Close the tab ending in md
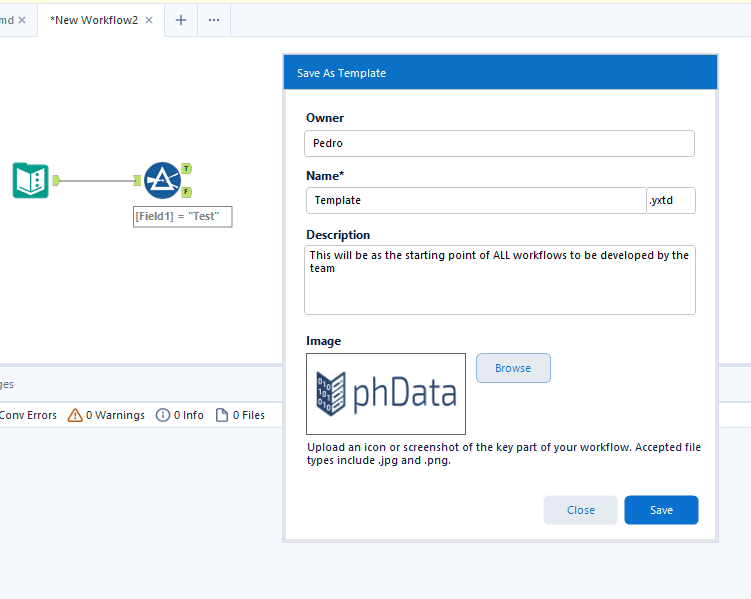Viewport: 751px width, 599px height. [22, 20]
